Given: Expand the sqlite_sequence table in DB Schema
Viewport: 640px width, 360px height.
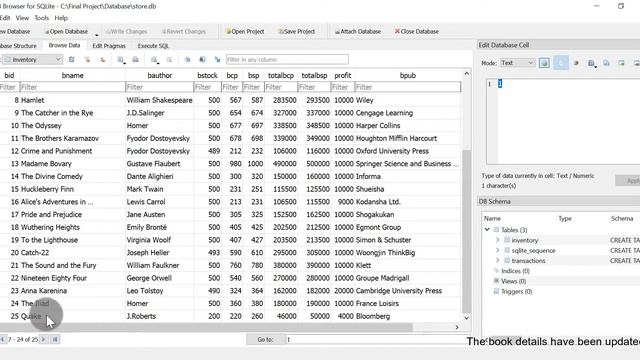Looking at the screenshot, I should [498, 250].
